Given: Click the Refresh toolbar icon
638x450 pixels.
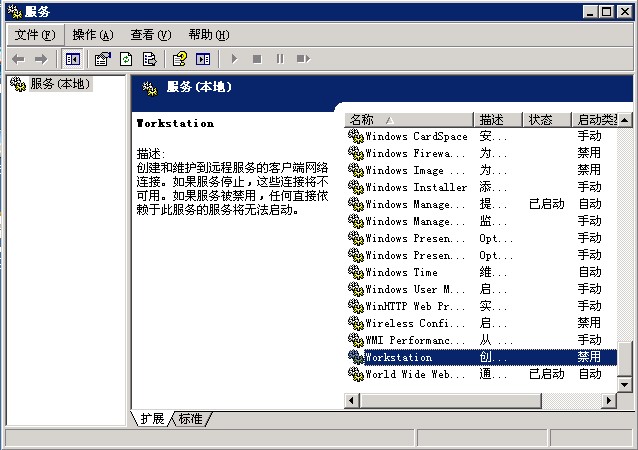Looking at the screenshot, I should (x=126, y=59).
